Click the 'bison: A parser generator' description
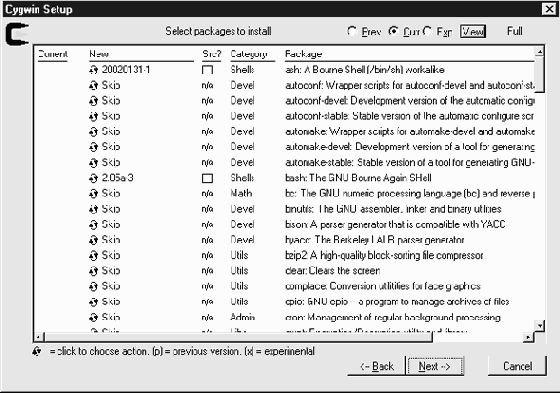The image size is (560, 393). (395, 224)
